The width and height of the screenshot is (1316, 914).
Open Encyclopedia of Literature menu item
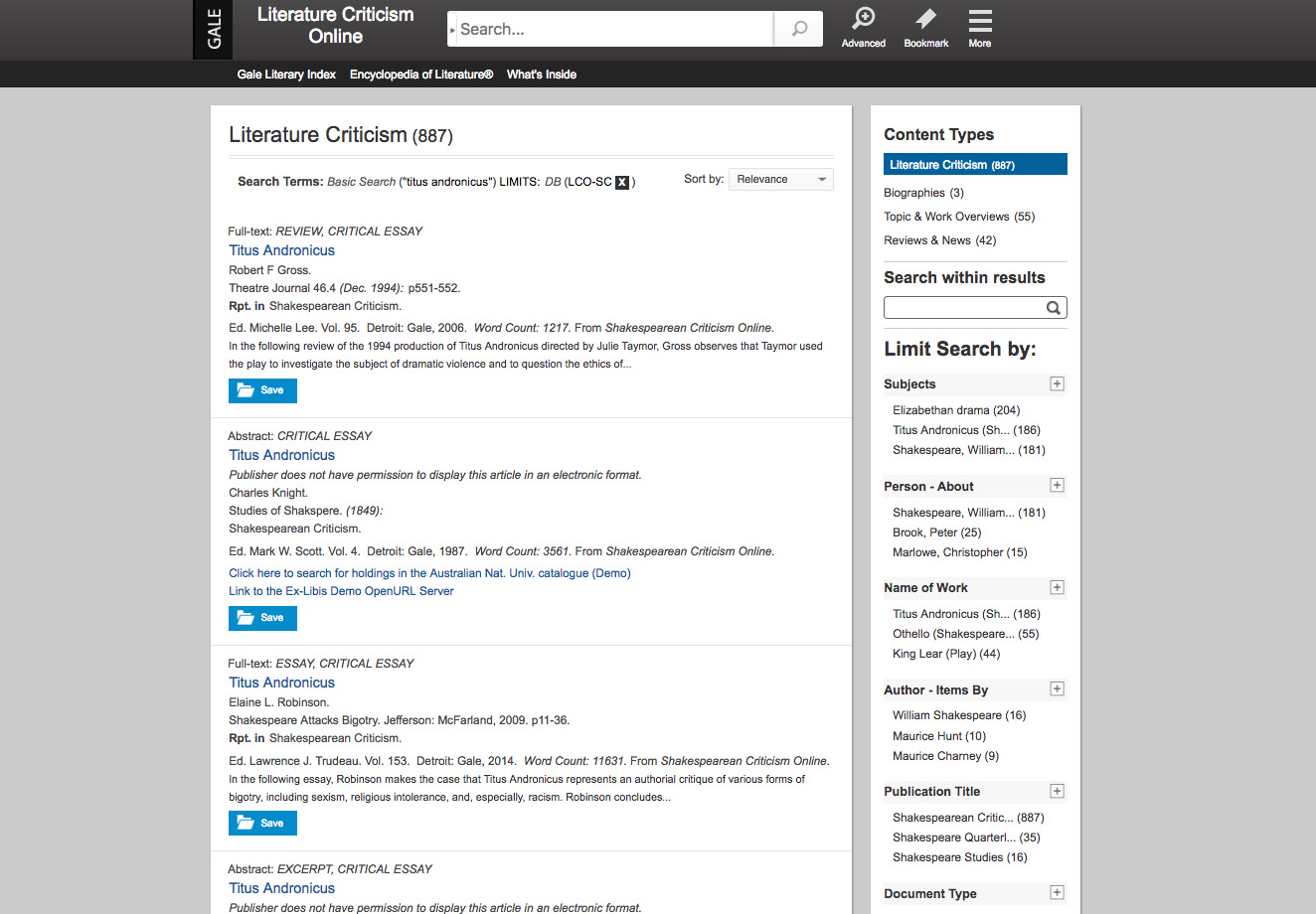point(421,75)
